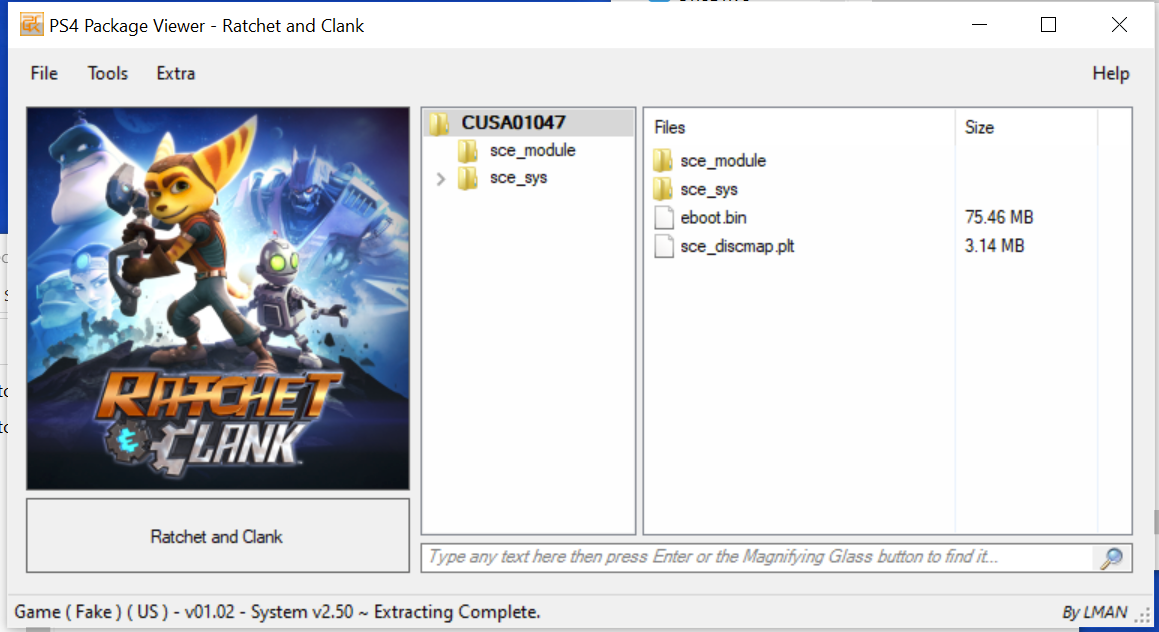Viewport: 1159px width, 632px height.
Task: Click the magnifying glass search button
Action: click(1111, 558)
